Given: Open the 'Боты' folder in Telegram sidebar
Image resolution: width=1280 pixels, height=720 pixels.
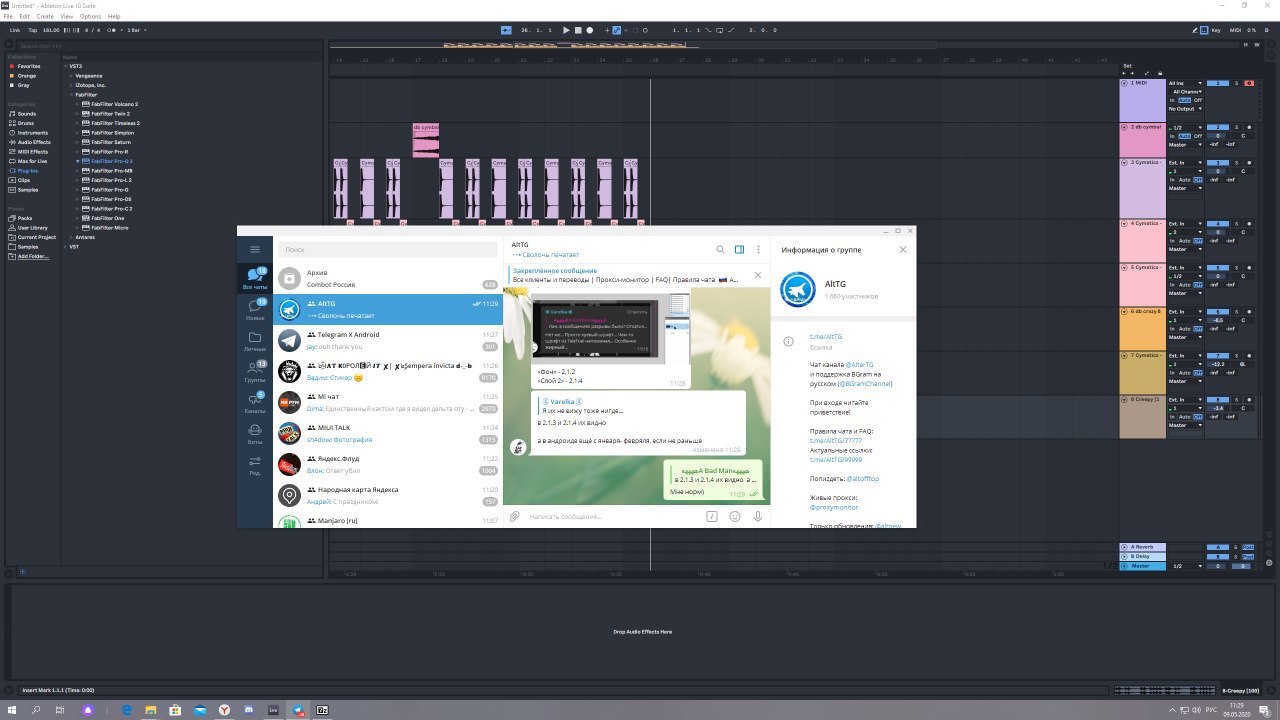Looking at the screenshot, I should click(255, 433).
